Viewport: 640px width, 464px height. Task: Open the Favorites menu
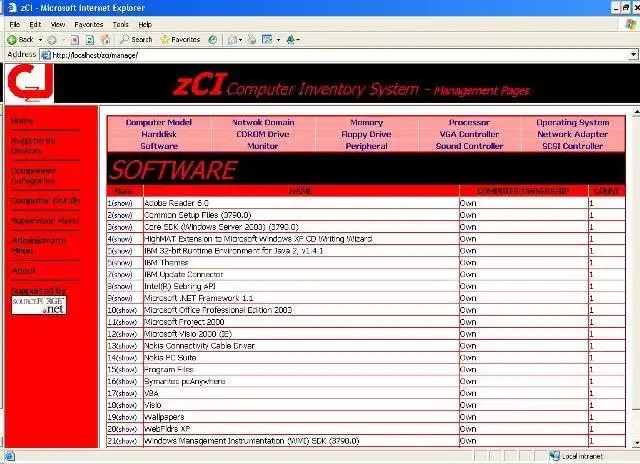[89, 24]
